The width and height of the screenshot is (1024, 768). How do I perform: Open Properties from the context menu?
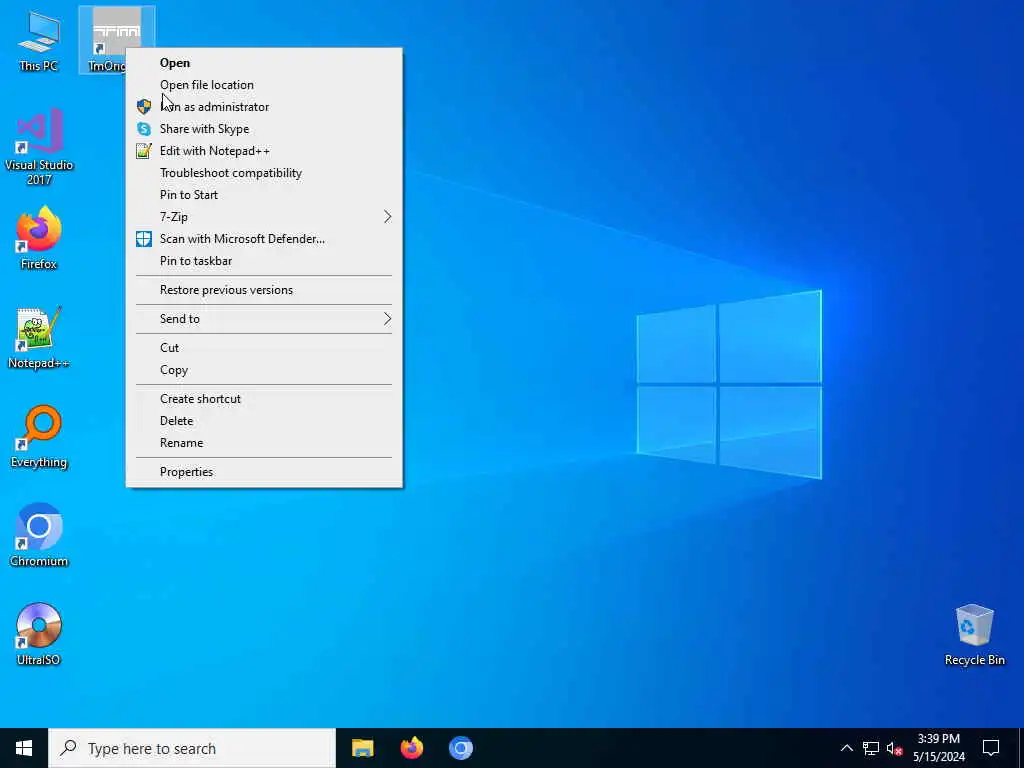[264, 472]
